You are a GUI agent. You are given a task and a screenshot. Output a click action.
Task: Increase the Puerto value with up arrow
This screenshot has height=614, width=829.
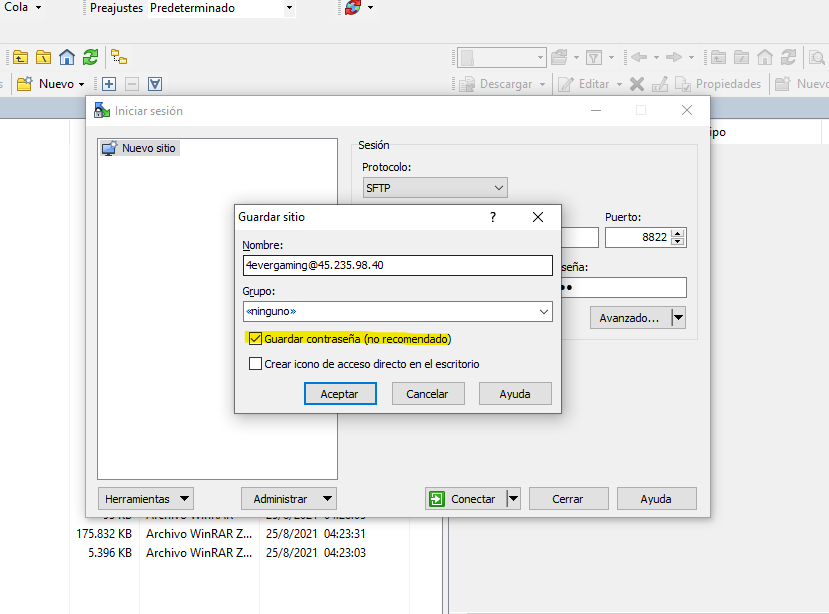[x=678, y=233]
